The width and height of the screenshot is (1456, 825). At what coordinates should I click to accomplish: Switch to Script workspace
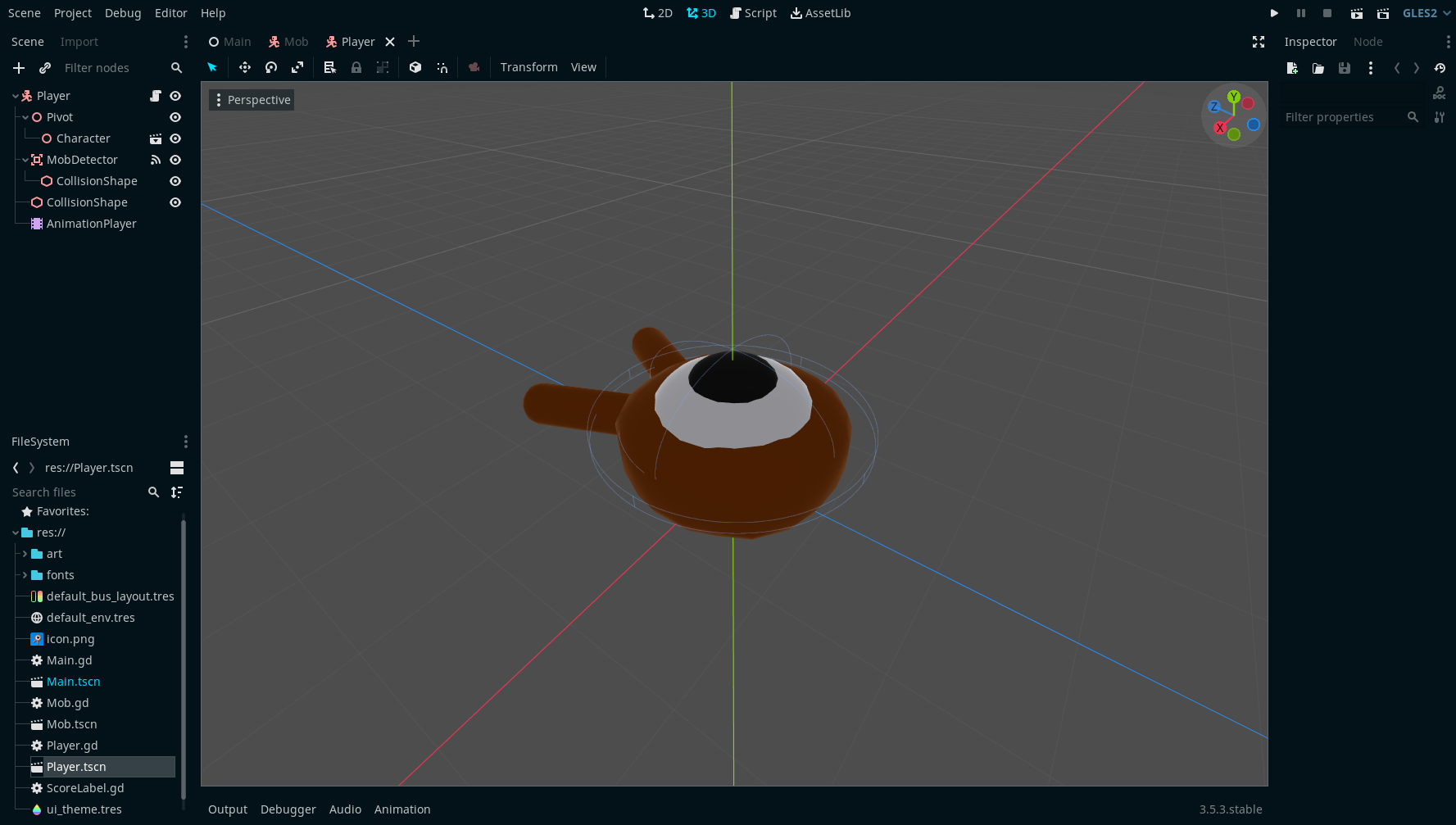tap(753, 13)
